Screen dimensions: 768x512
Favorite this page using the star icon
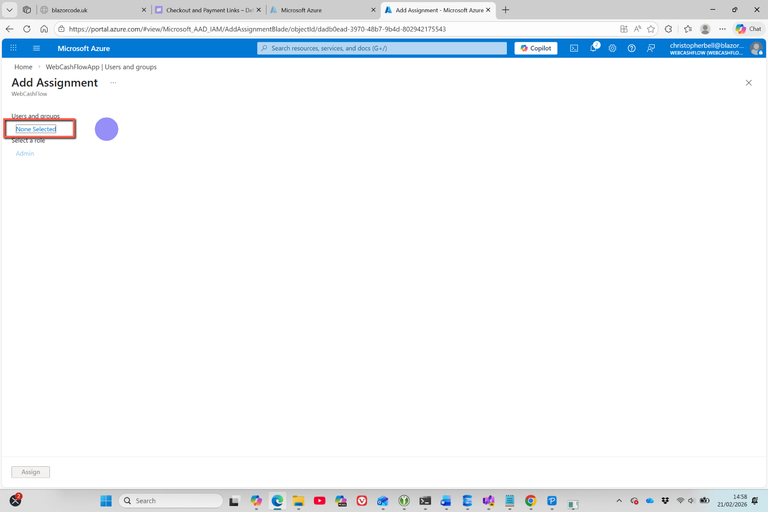pos(651,29)
